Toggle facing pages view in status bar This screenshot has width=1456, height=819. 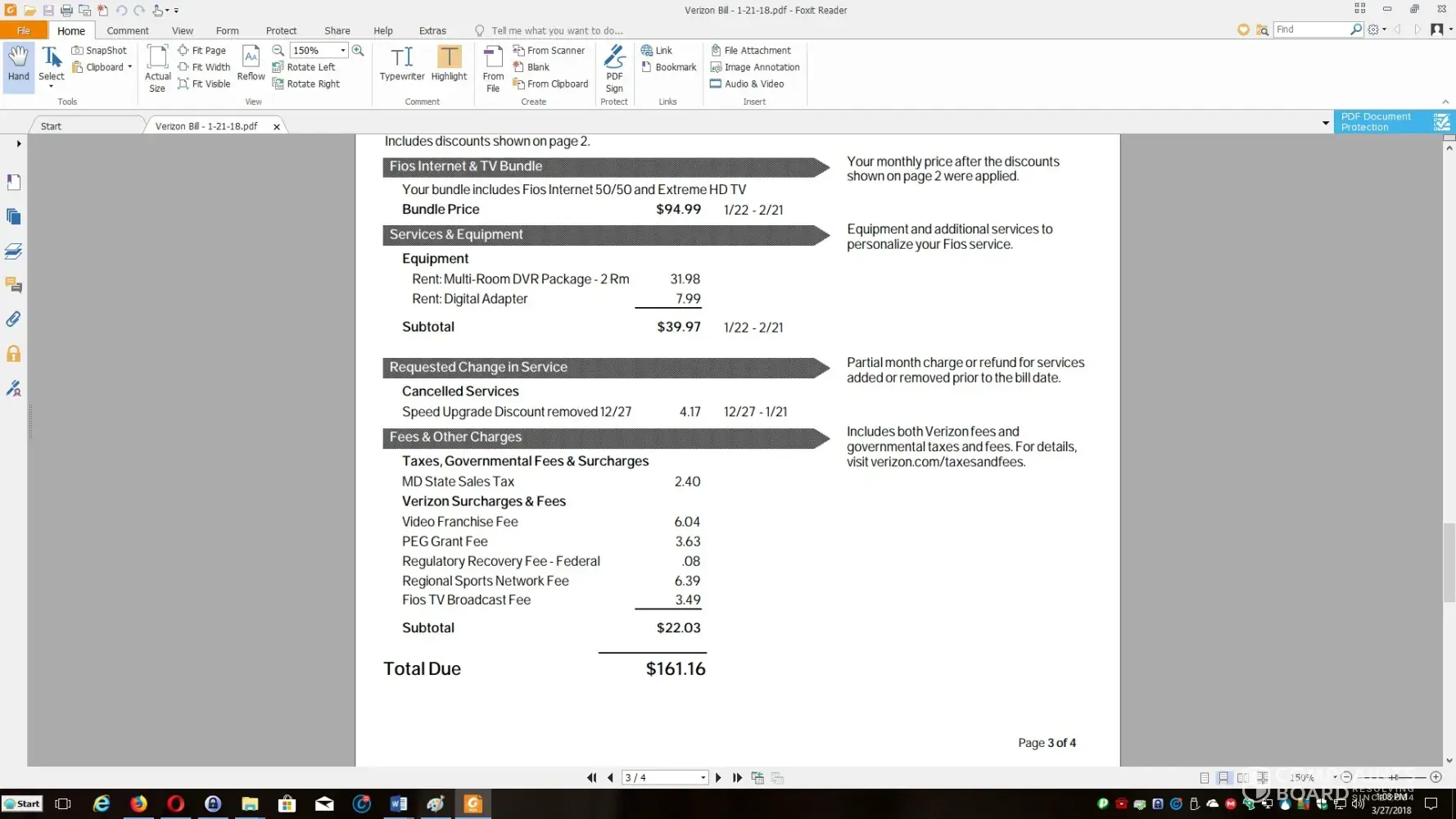point(1243,777)
